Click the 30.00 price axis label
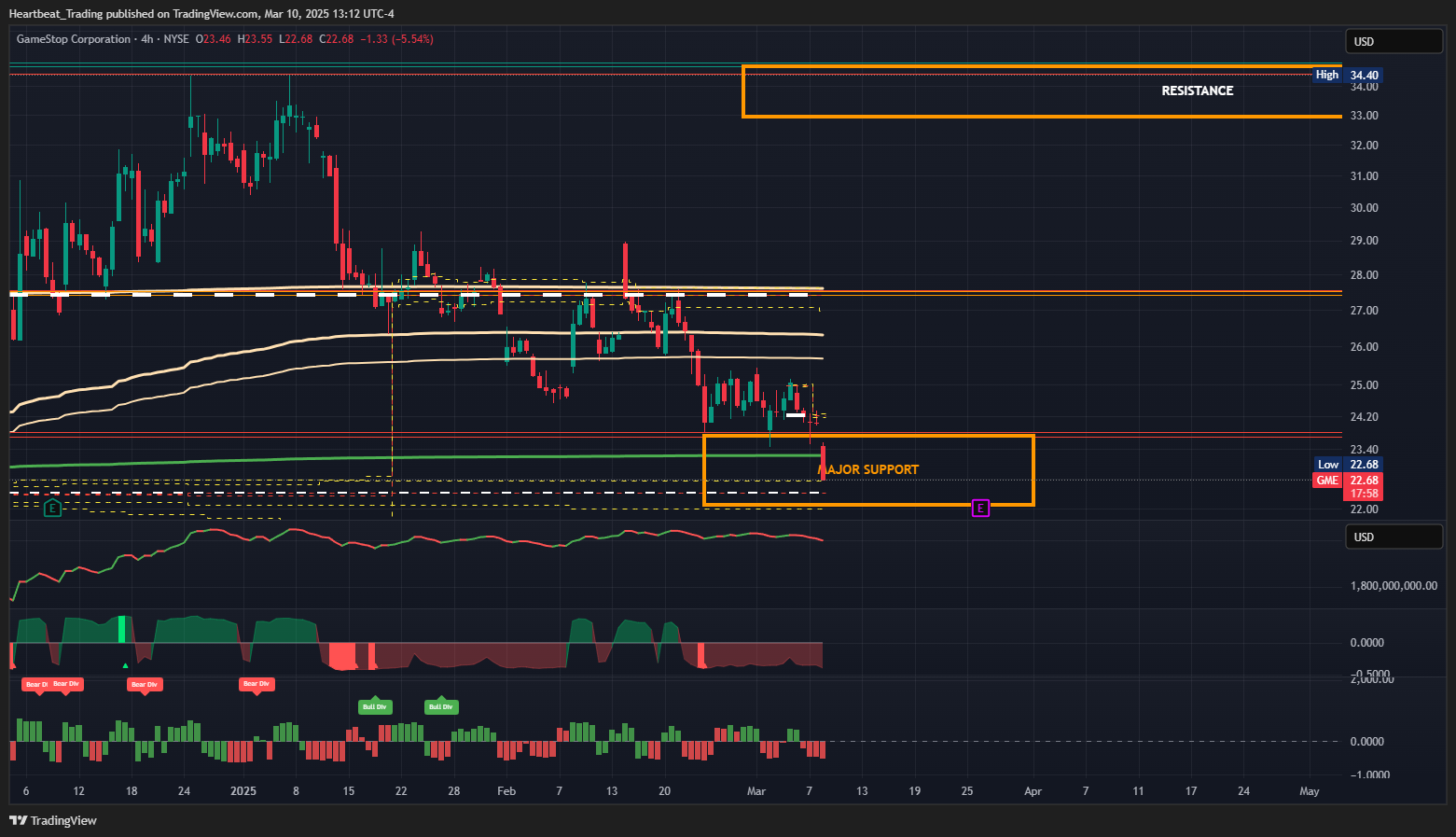1456x837 pixels. pyautogui.click(x=1364, y=208)
